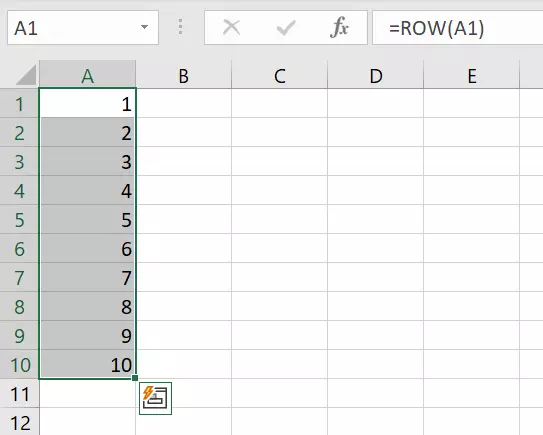Viewport: 543px width, 435px height.
Task: Cancel formula entry with the X icon
Action: [231, 27]
